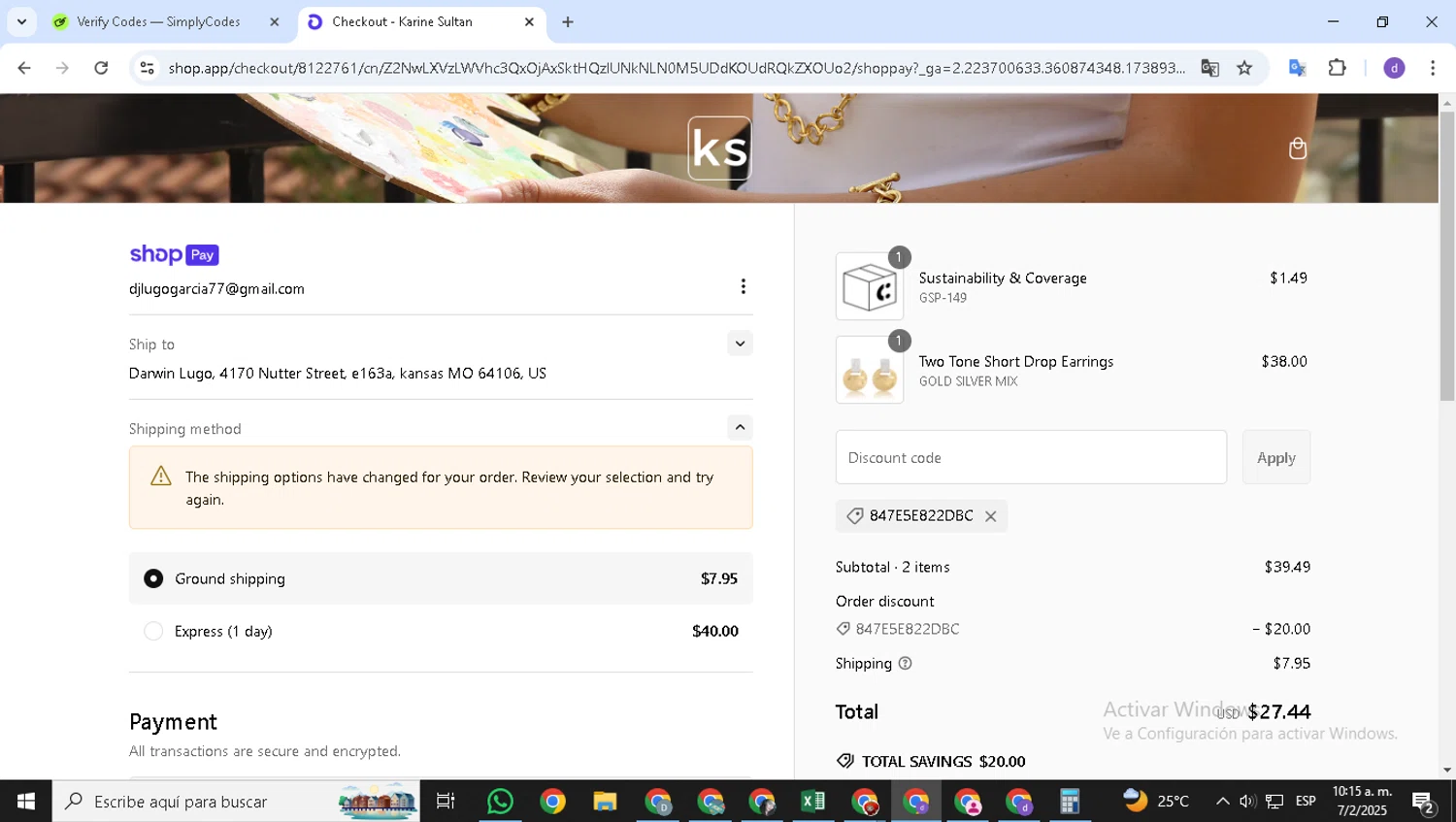The image size is (1456, 822).
Task: Open a new browser tab
Action: [x=568, y=21]
